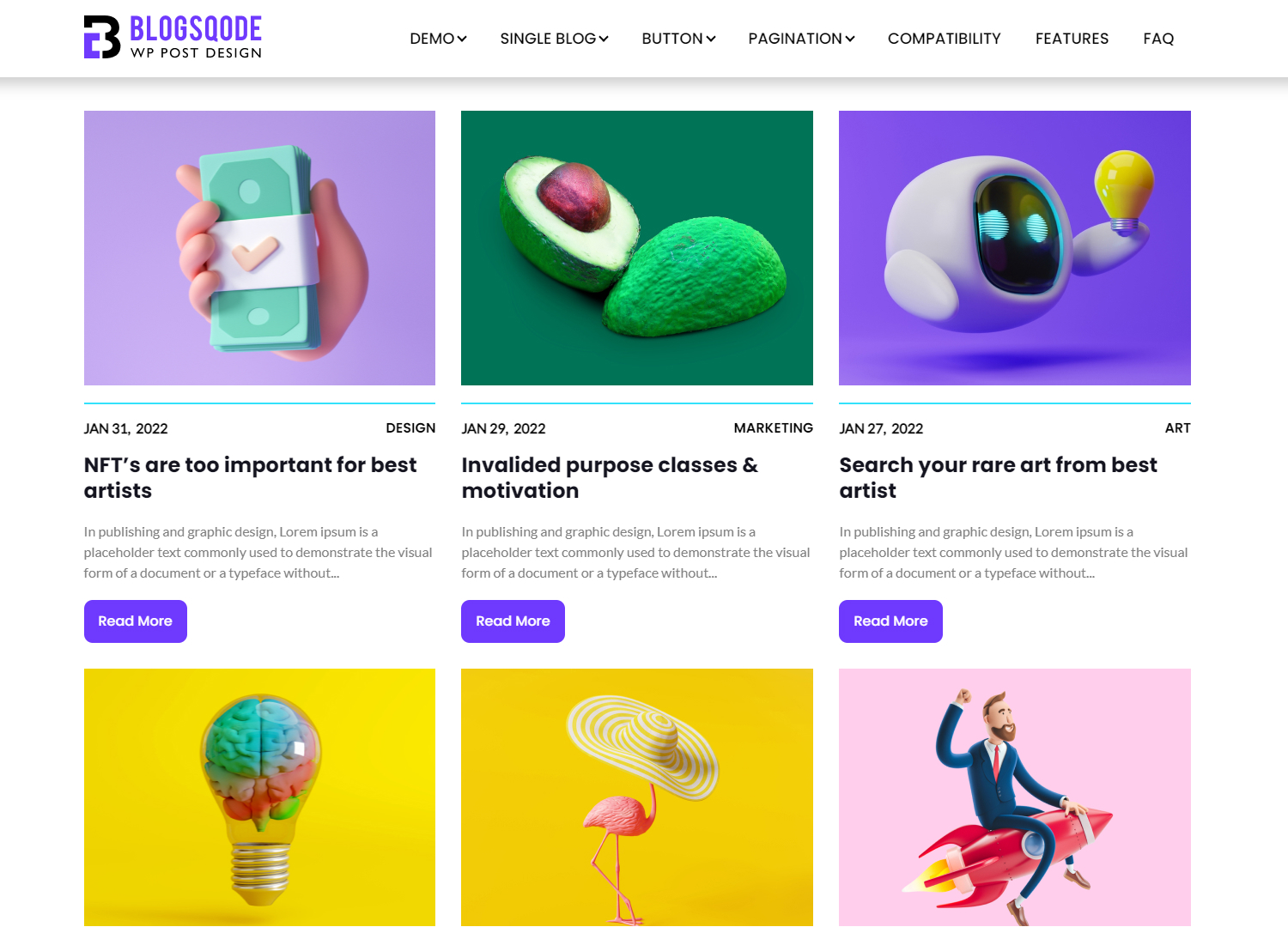Open the SINGLE BLOG dropdown menu
The image size is (1288, 927).
(554, 39)
